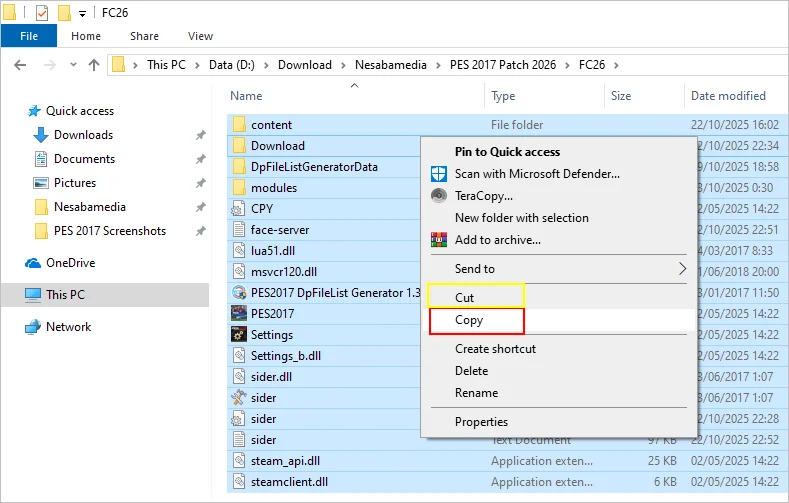Open PES 2017 Screenshots in Quick access

pos(109,231)
